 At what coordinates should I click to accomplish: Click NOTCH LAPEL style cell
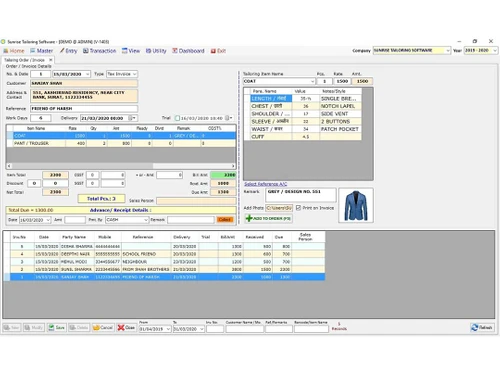(340, 106)
